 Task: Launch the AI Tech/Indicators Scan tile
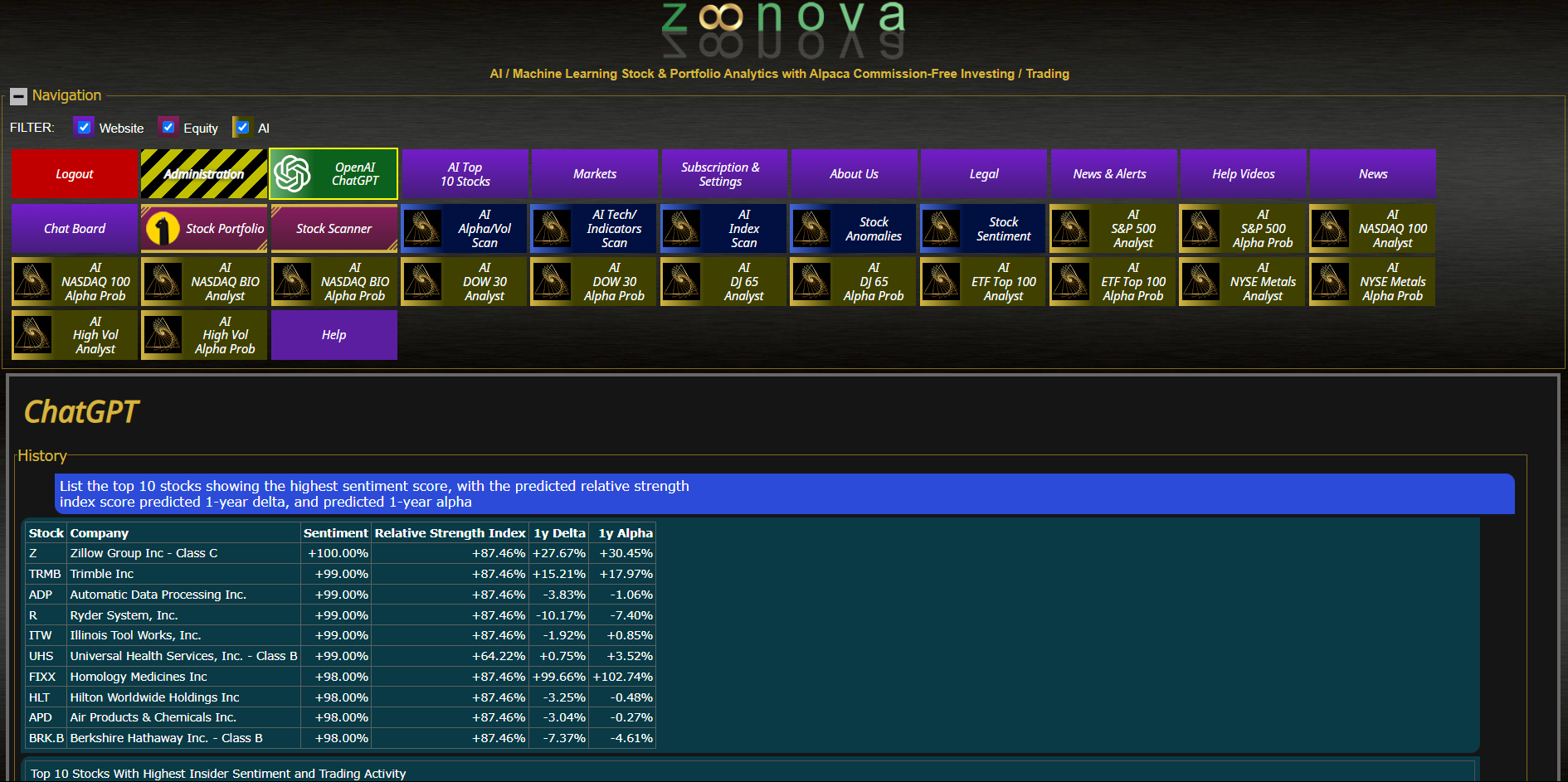pos(593,229)
